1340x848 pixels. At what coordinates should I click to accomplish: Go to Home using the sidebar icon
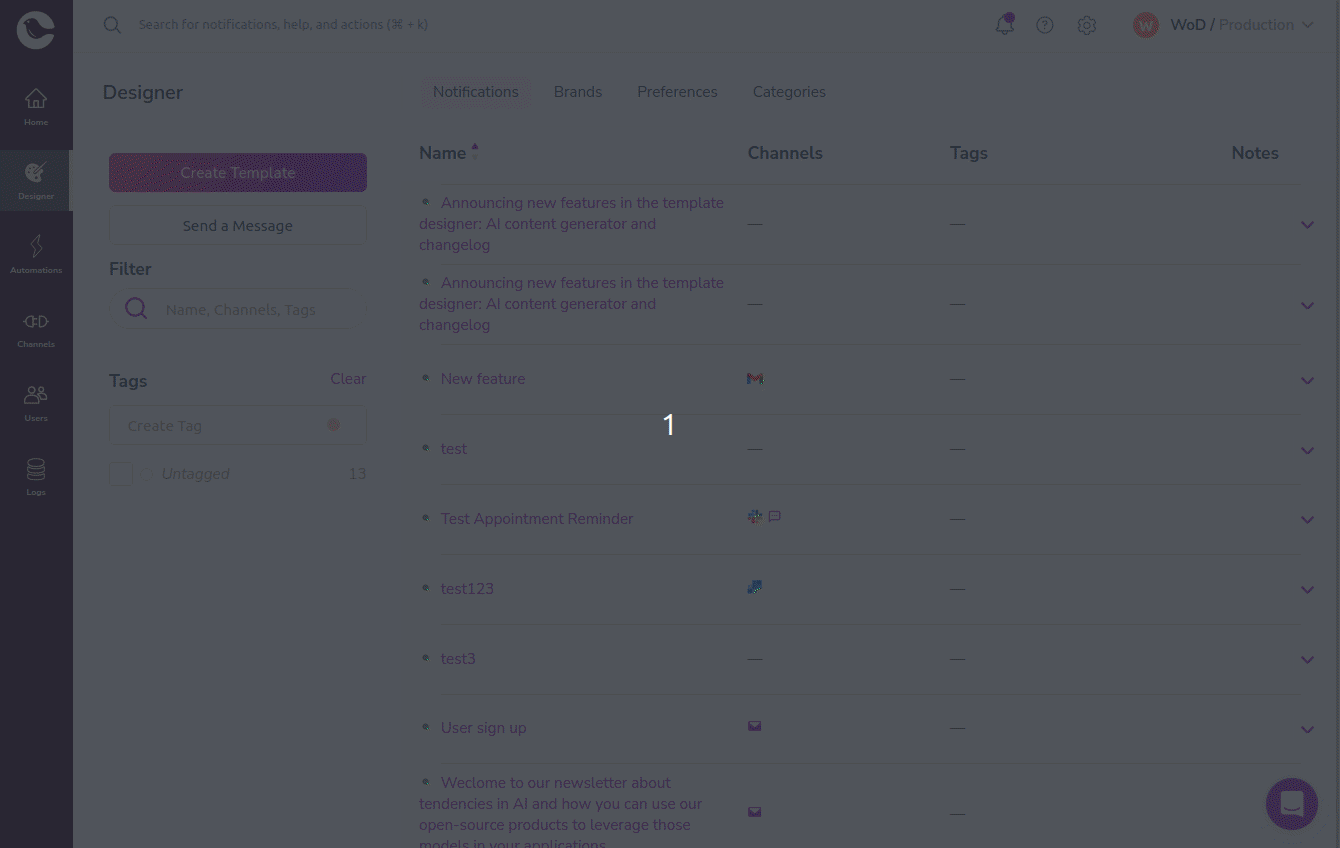36,106
